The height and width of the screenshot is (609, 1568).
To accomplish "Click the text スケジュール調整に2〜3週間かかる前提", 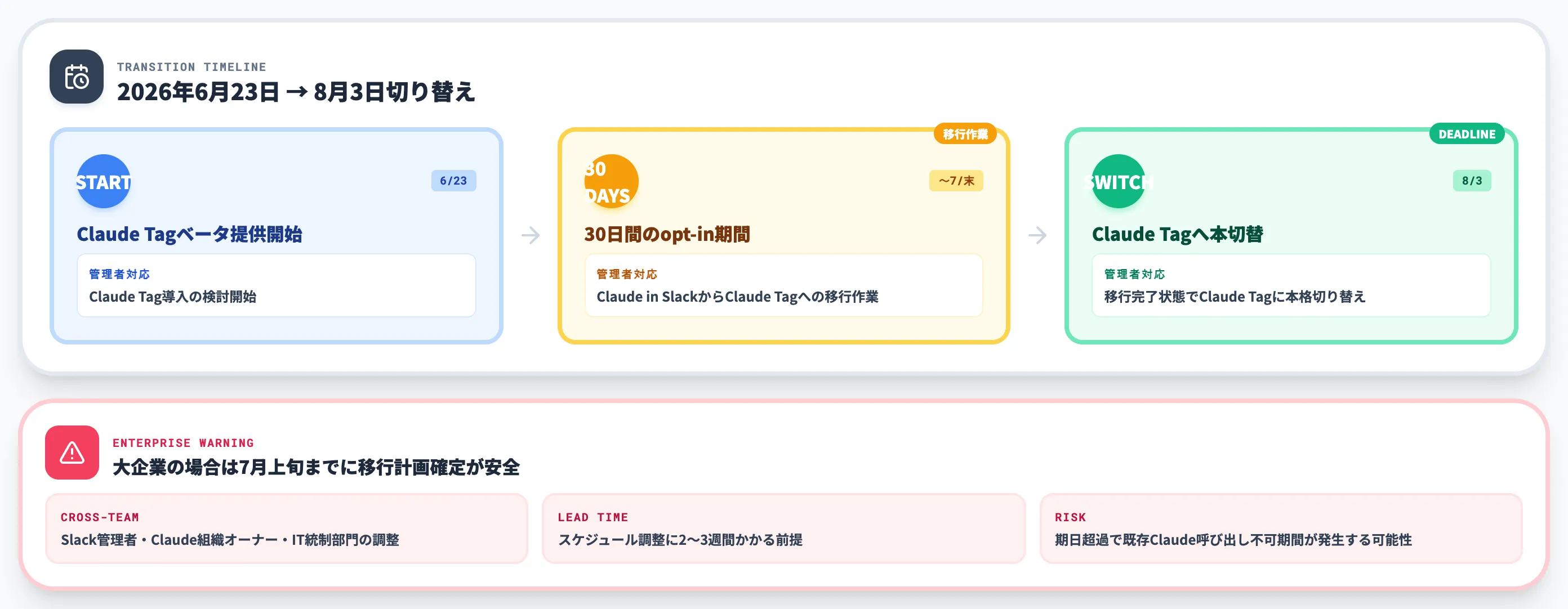I will pyautogui.click(x=680, y=540).
